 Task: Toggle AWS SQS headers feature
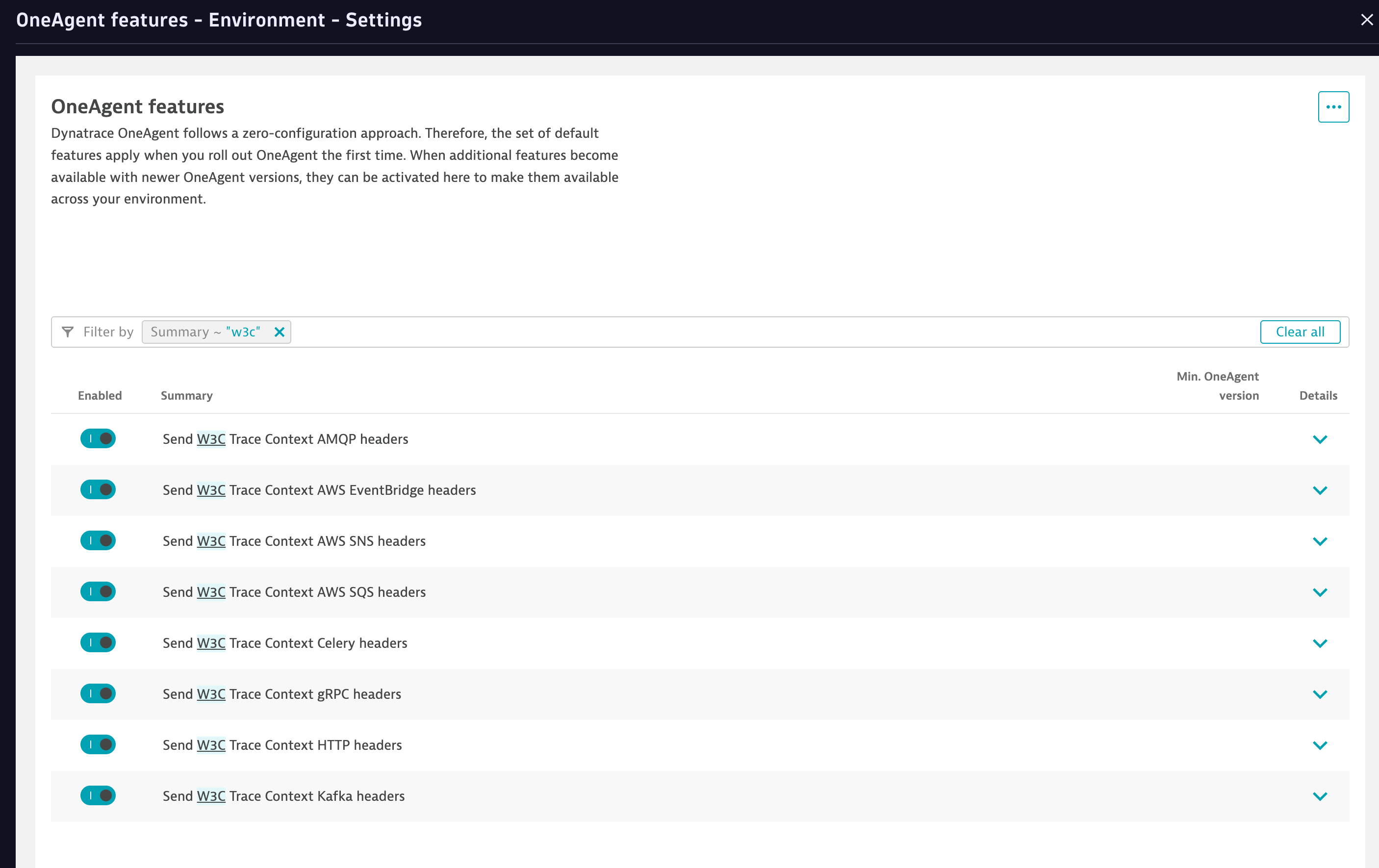98,591
